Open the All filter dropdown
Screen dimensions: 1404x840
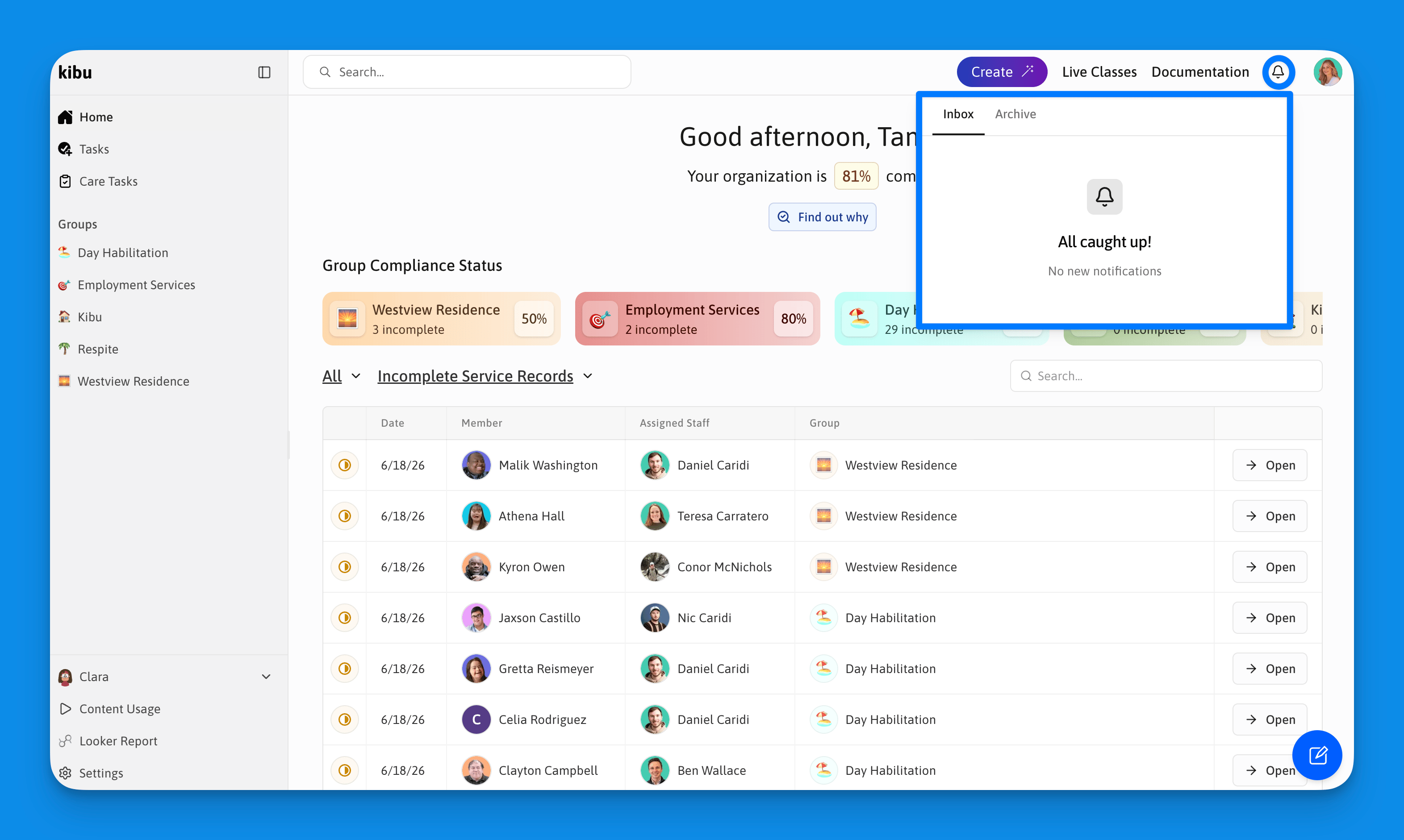(x=342, y=376)
